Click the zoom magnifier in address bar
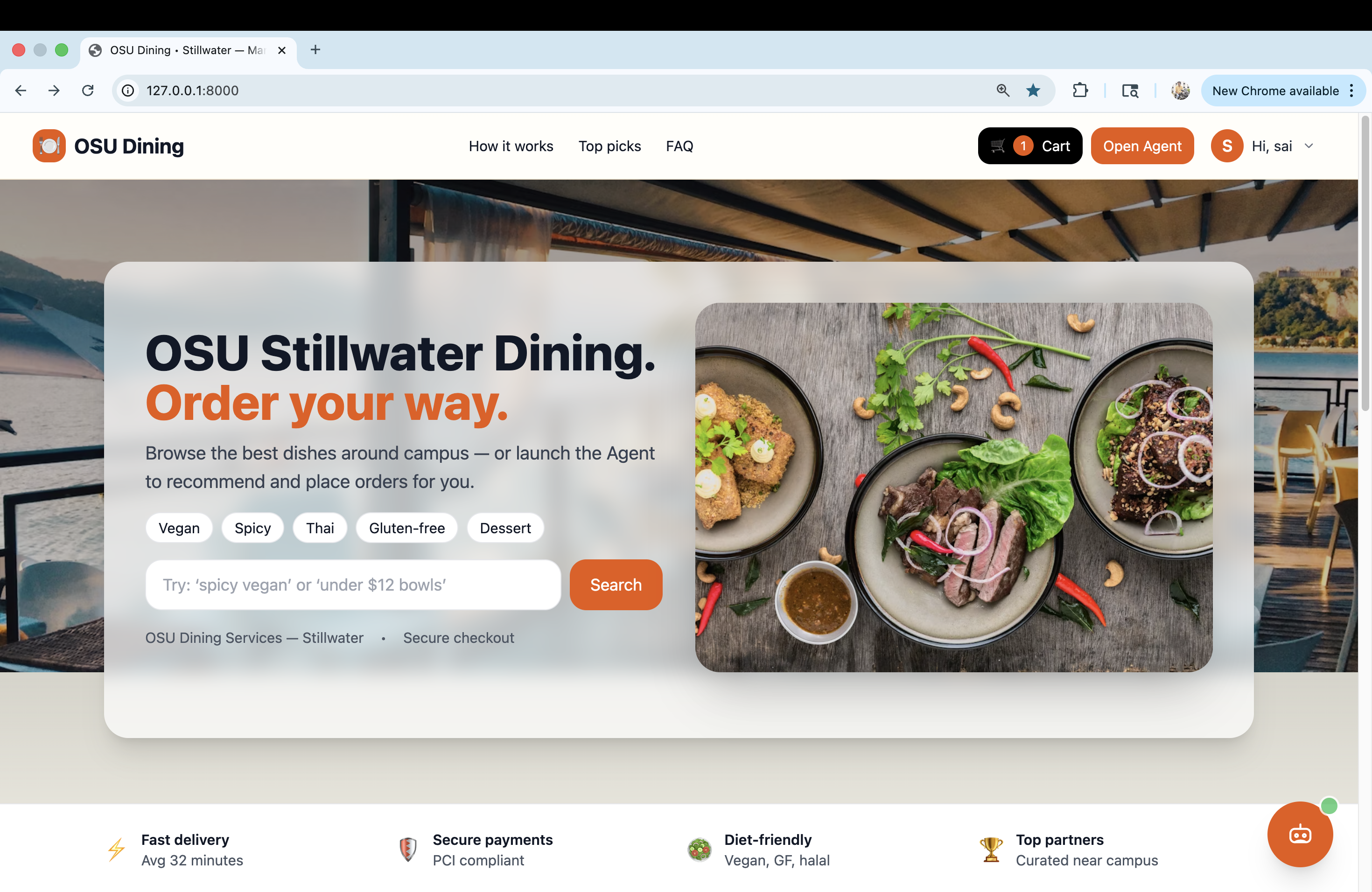Screen dimensions: 1372x892 click(x=1003, y=91)
